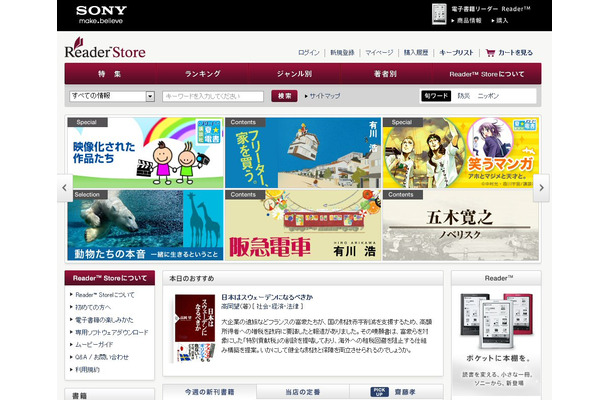Viewport: 610px width, 400px height.
Task: Go to next carousel slide arrow
Action: pos(541,188)
